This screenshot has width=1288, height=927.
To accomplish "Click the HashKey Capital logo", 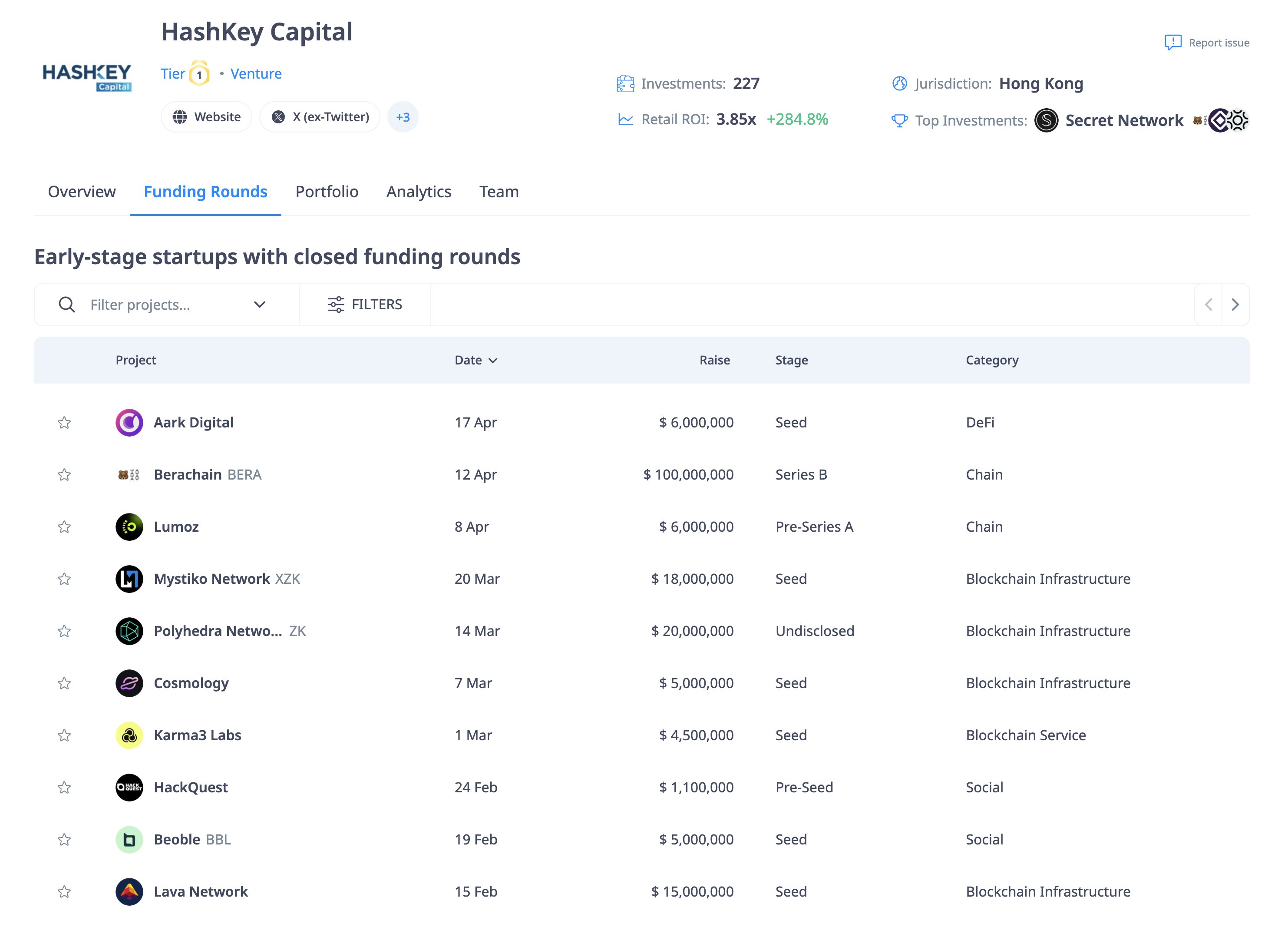I will [x=87, y=77].
